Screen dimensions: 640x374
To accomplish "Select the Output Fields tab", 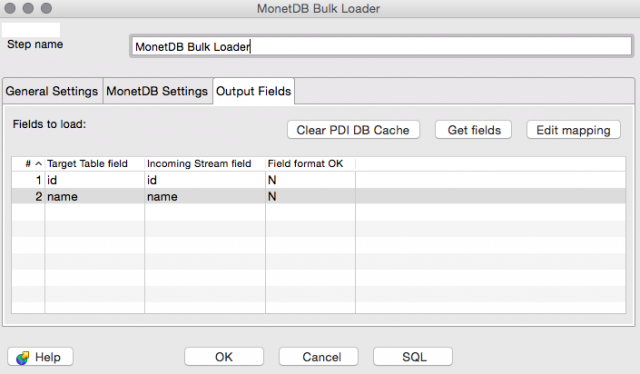I will (253, 91).
